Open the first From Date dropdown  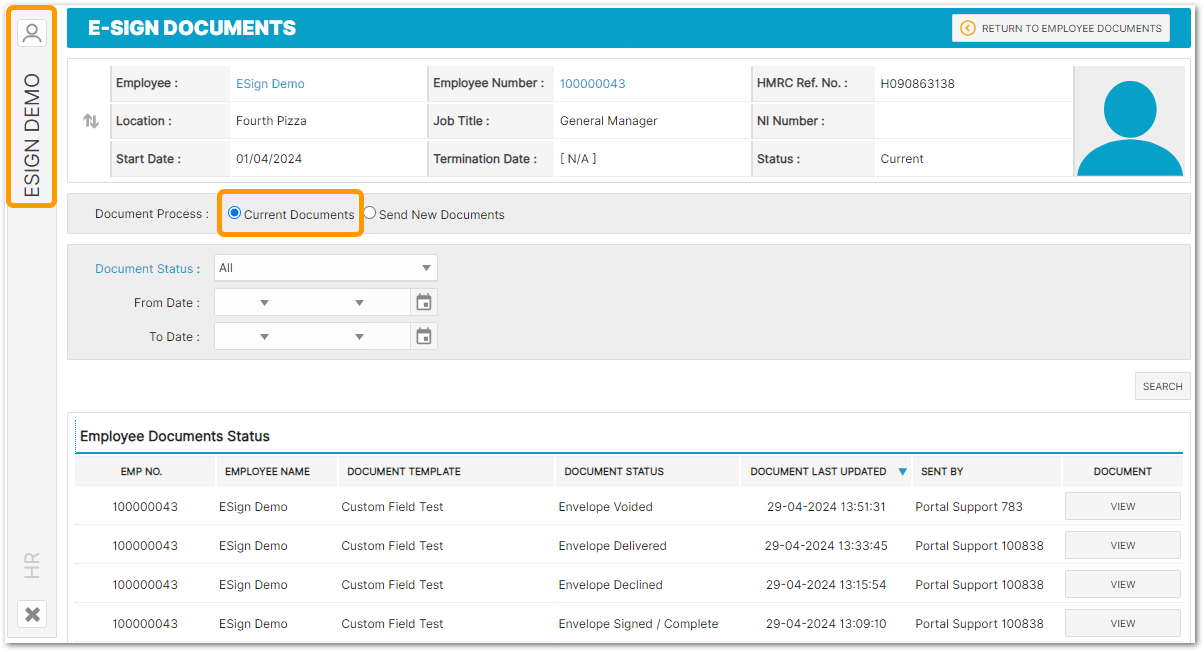click(264, 303)
